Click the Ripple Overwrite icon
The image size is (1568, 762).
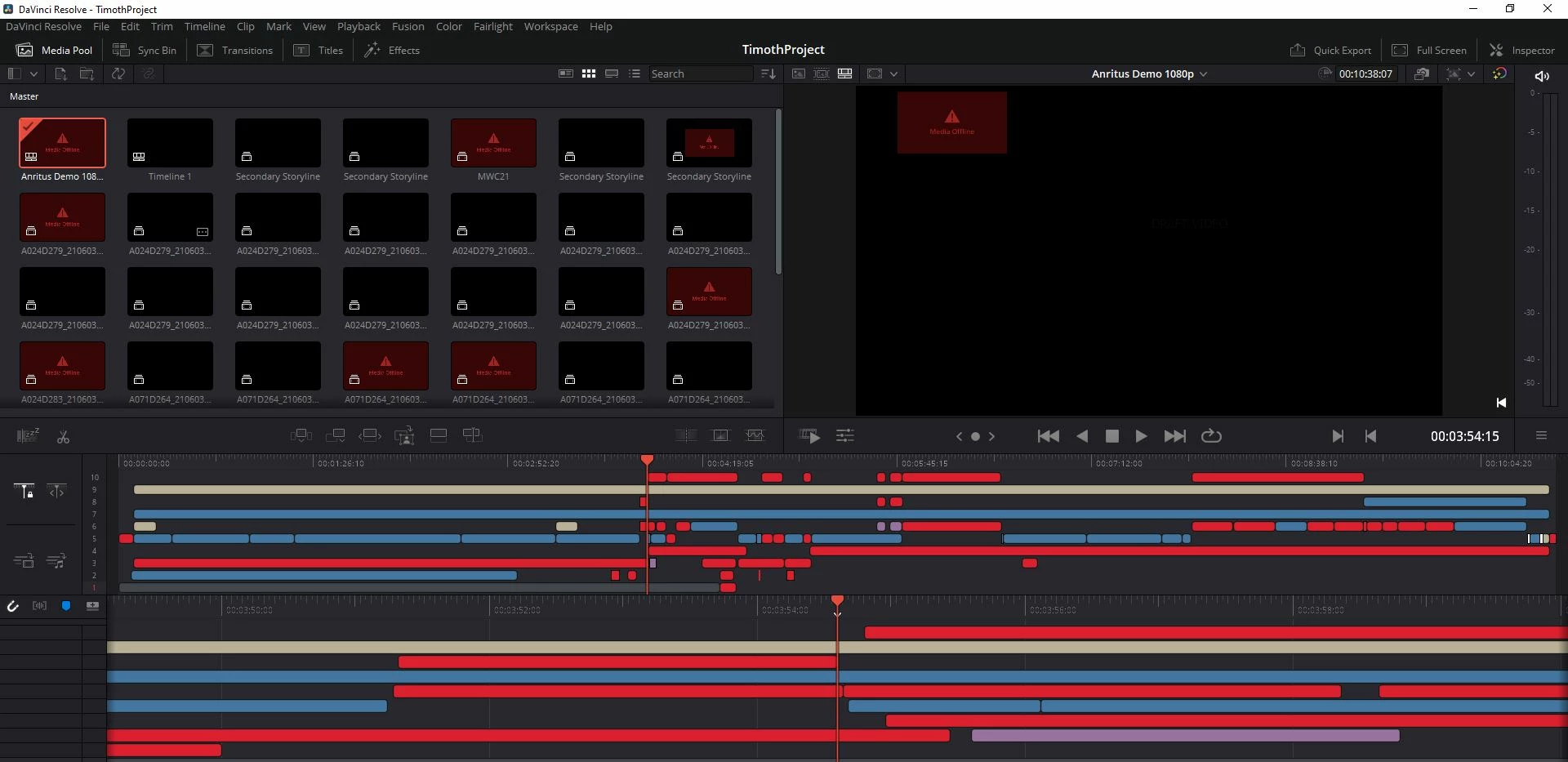(370, 435)
